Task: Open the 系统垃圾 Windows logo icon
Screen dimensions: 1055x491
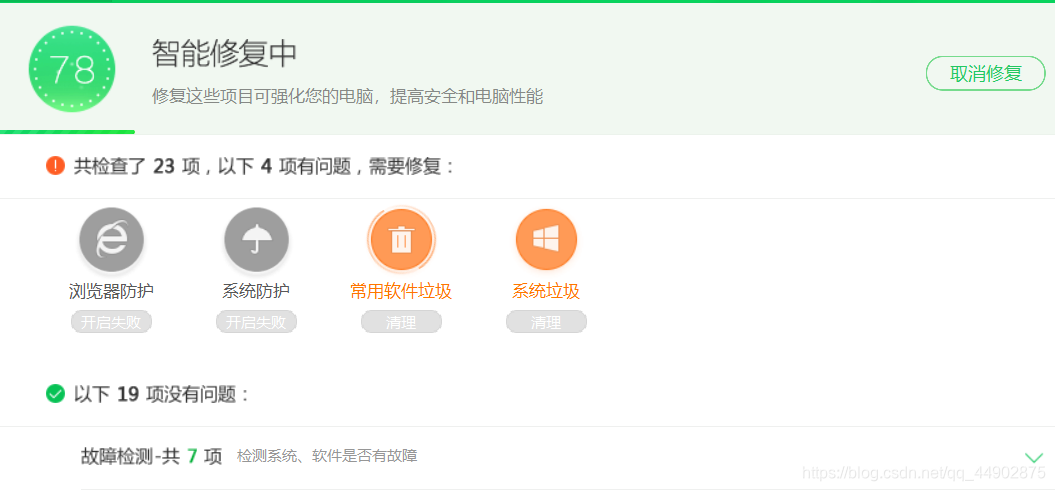Action: (546, 239)
